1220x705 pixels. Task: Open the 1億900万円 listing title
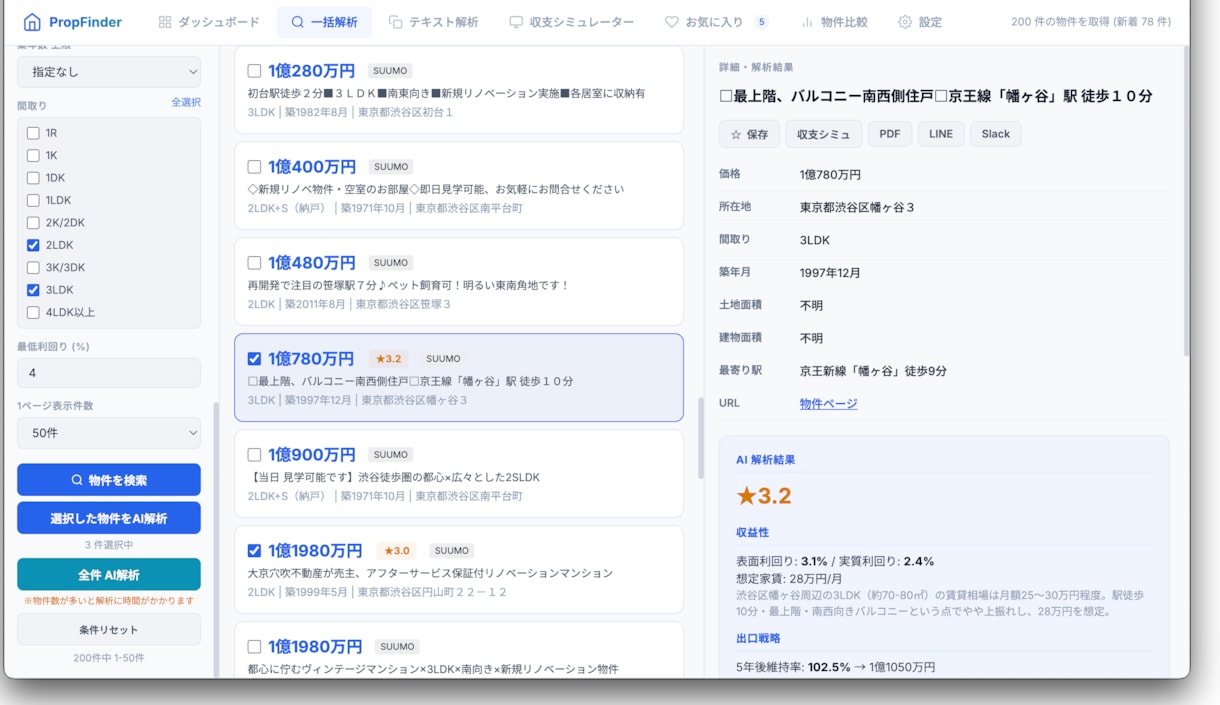[312, 455]
